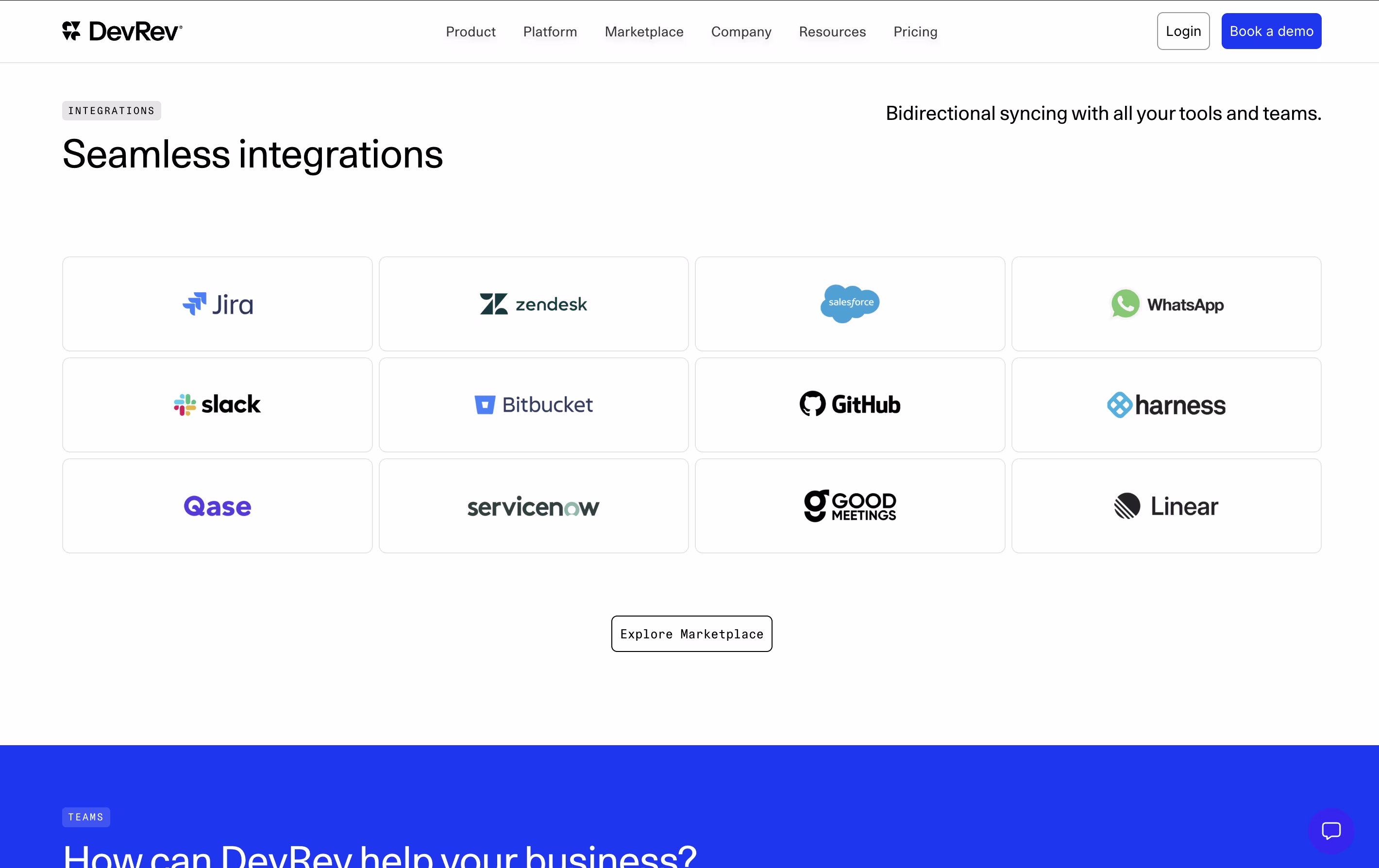Screen dimensions: 1379x868
Task: Open the Qase integration card
Action: (x=217, y=506)
